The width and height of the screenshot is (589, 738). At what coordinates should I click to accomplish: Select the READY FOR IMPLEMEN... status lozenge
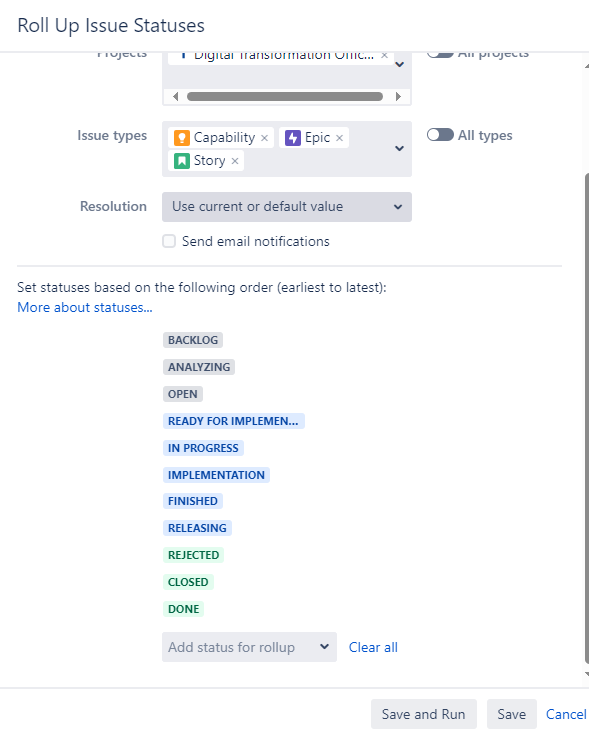(234, 421)
